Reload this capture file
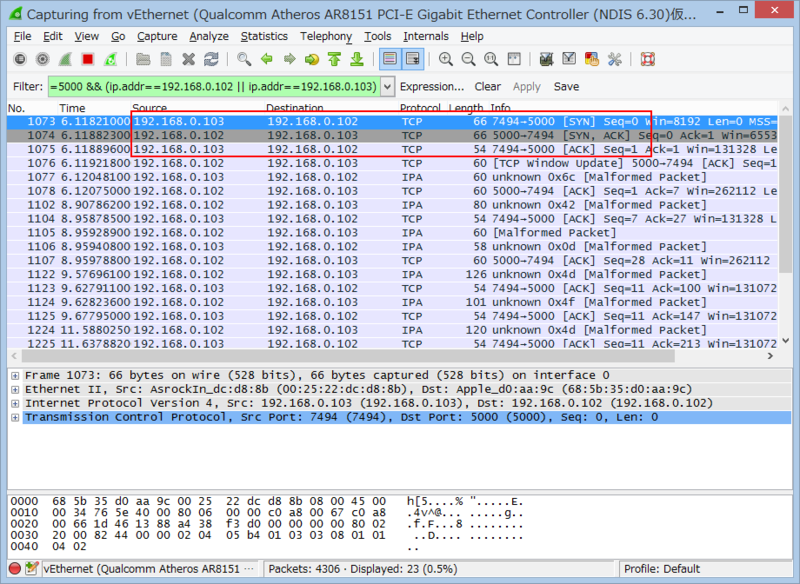The image size is (800, 584). coord(211,59)
